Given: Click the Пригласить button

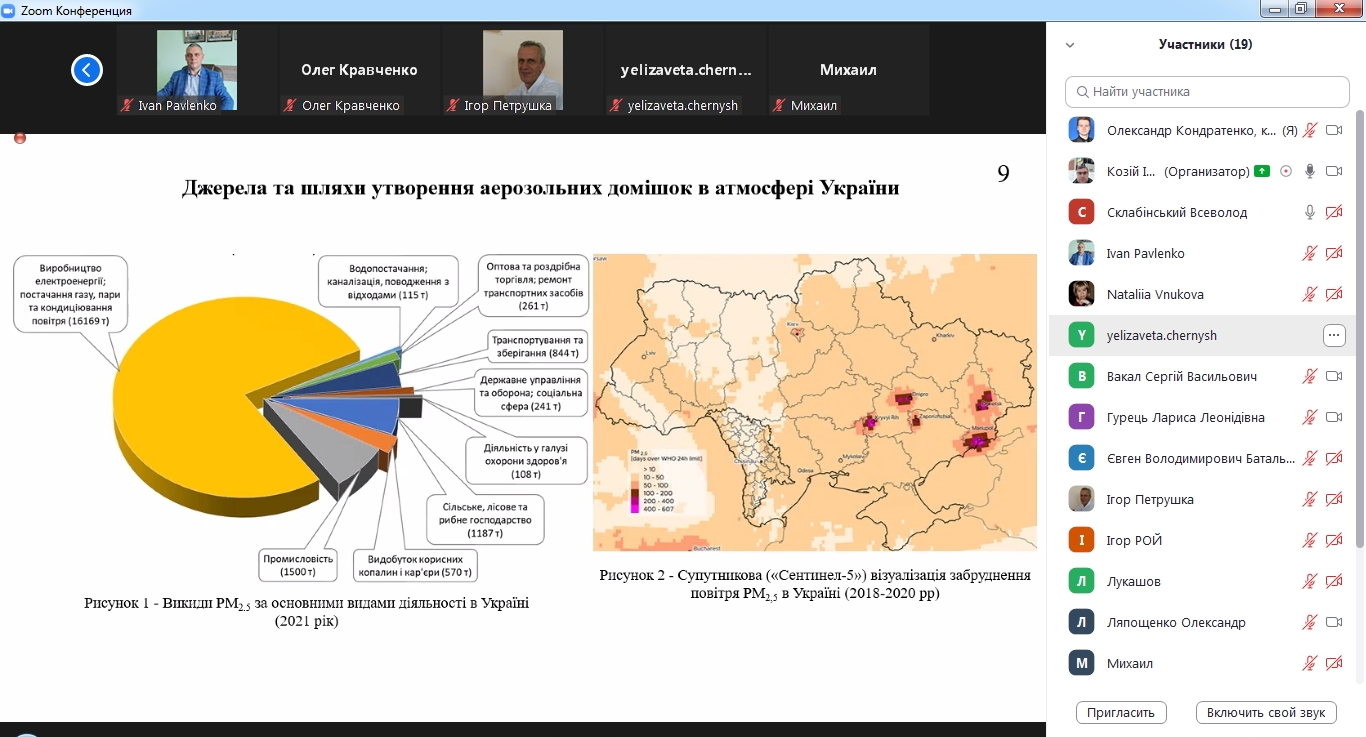Looking at the screenshot, I should tap(1121, 712).
